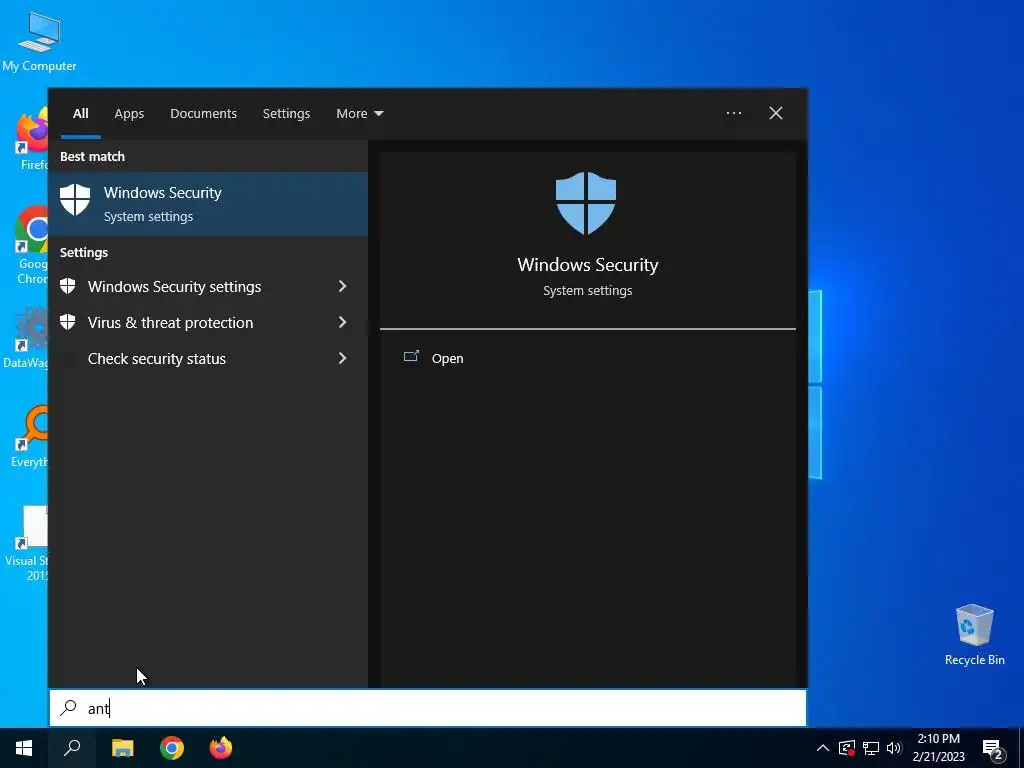The width and height of the screenshot is (1024, 768).
Task: Open the Windows Security settings result
Action: [x=208, y=287]
